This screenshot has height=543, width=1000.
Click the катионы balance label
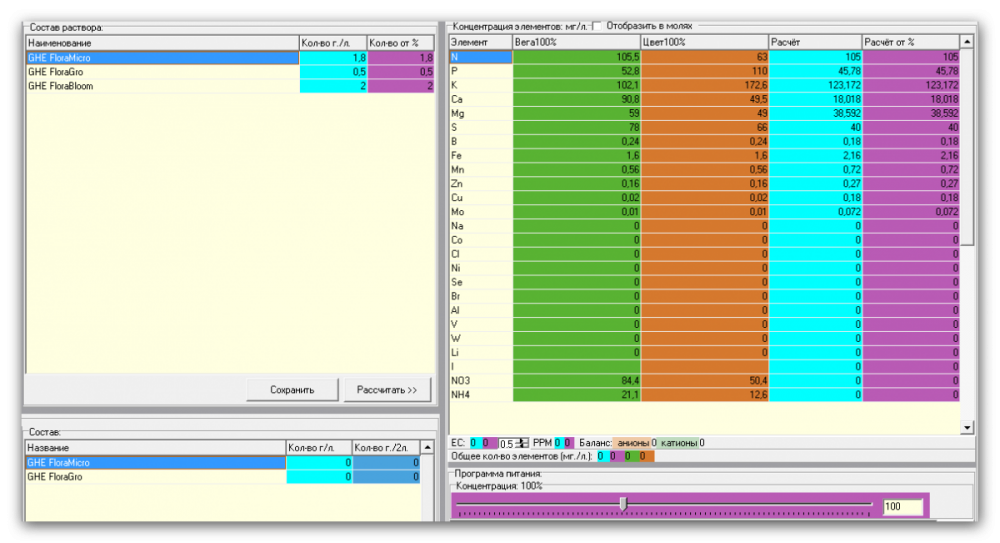pyautogui.click(x=679, y=443)
